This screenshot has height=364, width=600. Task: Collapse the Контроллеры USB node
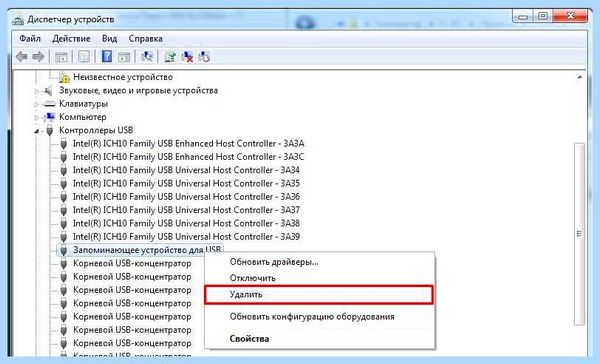coord(37,131)
